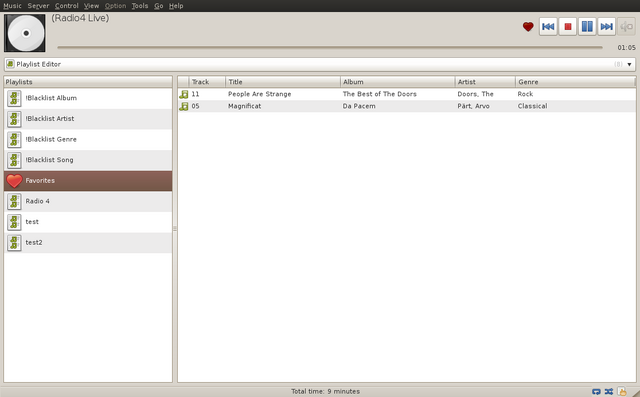Select the test2 playlist label
The width and height of the screenshot is (640, 397).
click(34, 242)
